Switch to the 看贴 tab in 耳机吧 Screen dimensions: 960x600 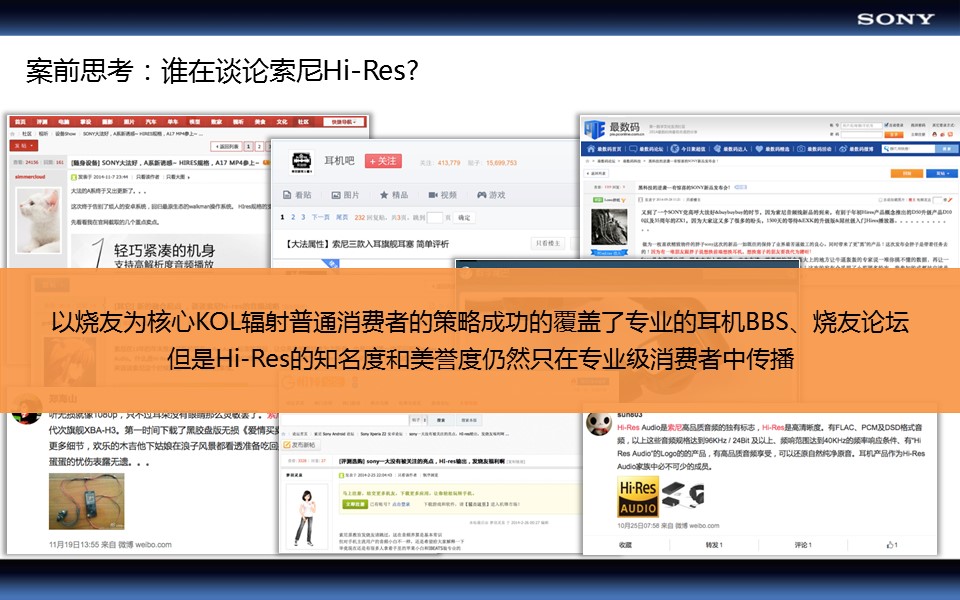(297, 195)
